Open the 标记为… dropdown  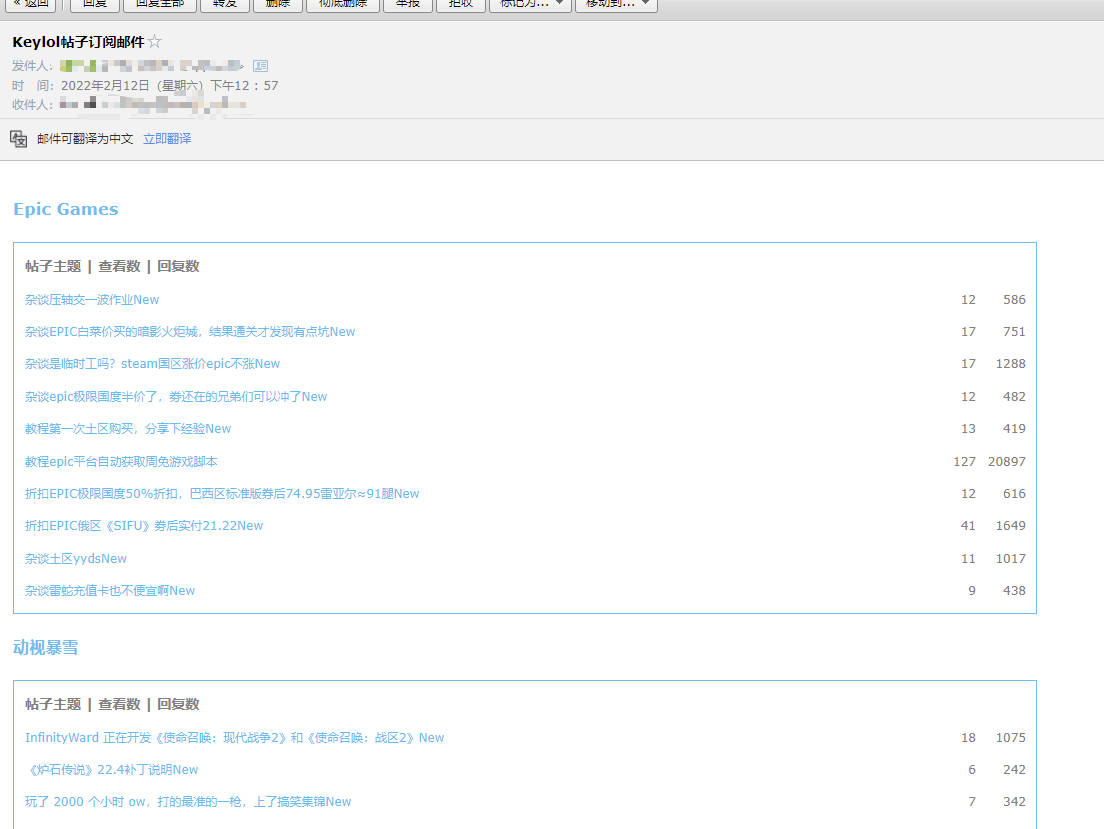pyautogui.click(x=530, y=4)
